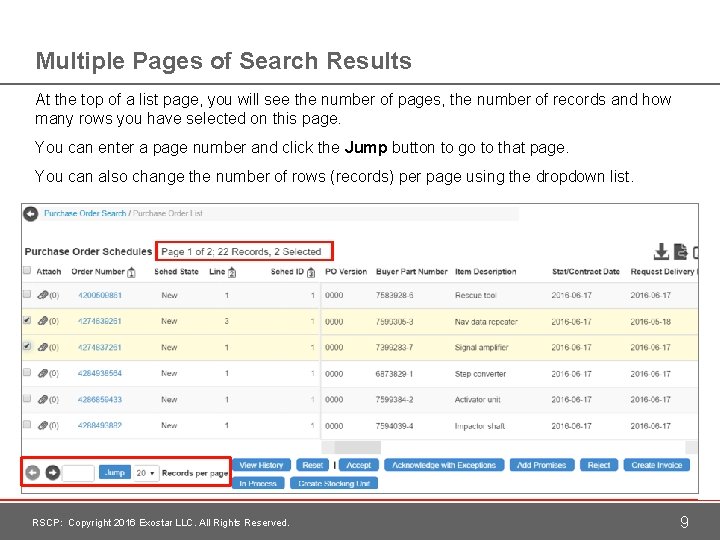Click the Rescue tool description cell
This screenshot has width=720, height=540.
[476, 295]
